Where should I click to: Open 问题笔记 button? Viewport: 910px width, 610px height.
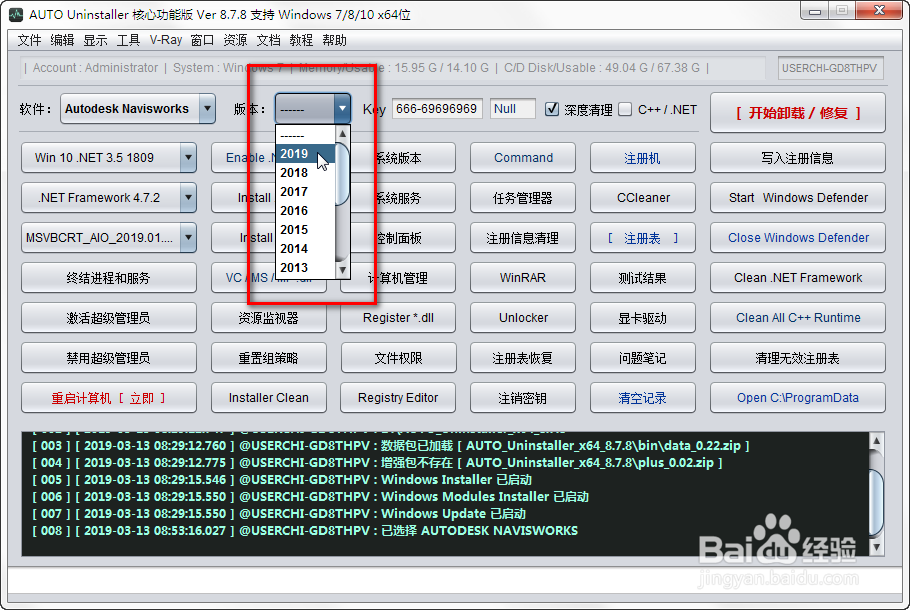coord(642,358)
